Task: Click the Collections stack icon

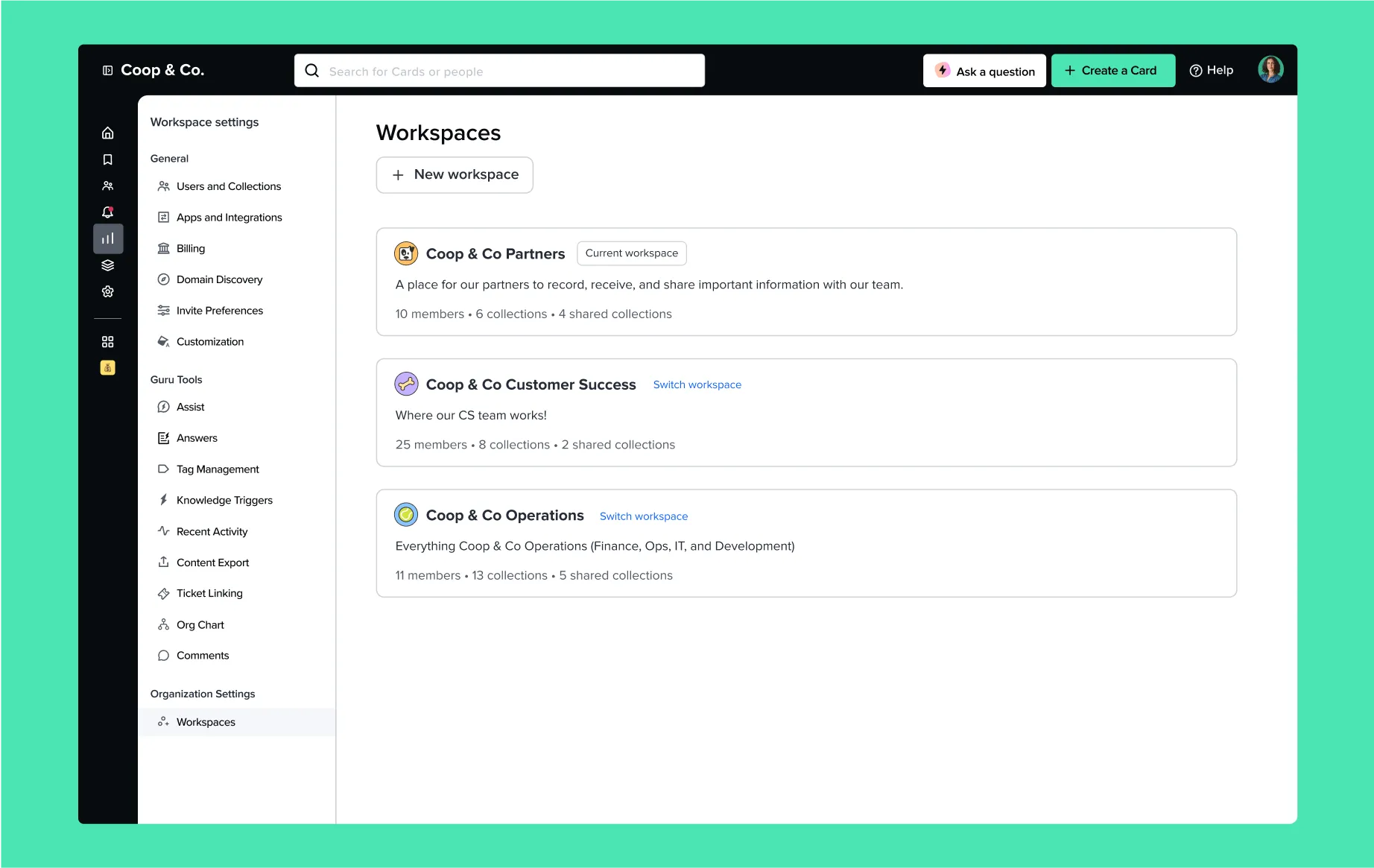Action: click(107, 264)
